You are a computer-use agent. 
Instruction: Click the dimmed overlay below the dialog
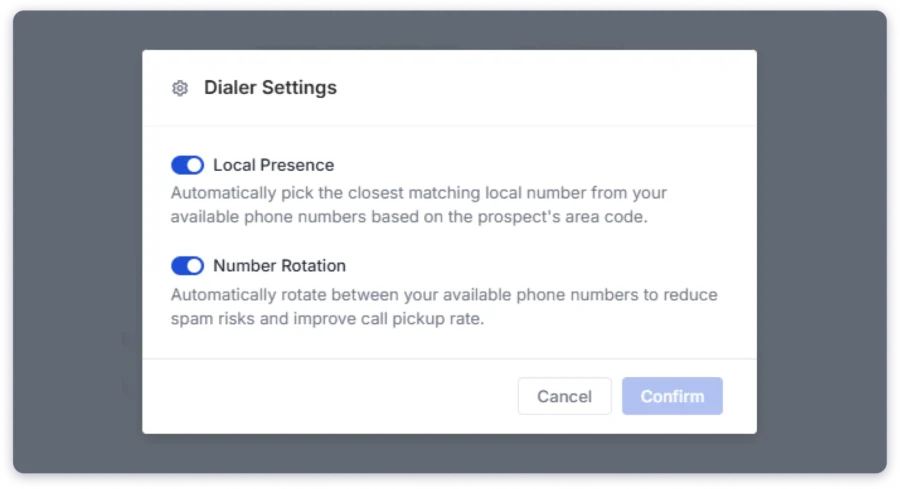point(450,453)
